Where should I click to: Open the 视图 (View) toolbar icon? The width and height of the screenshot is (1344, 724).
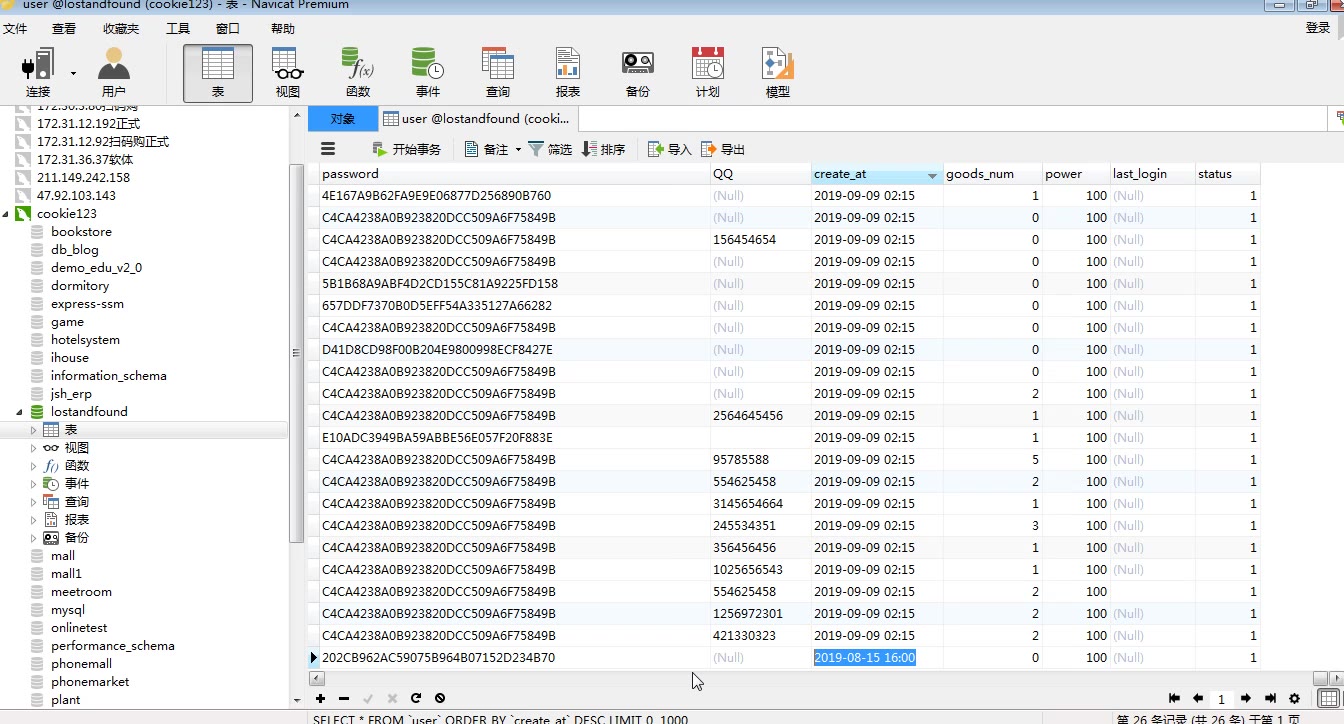coord(288,73)
